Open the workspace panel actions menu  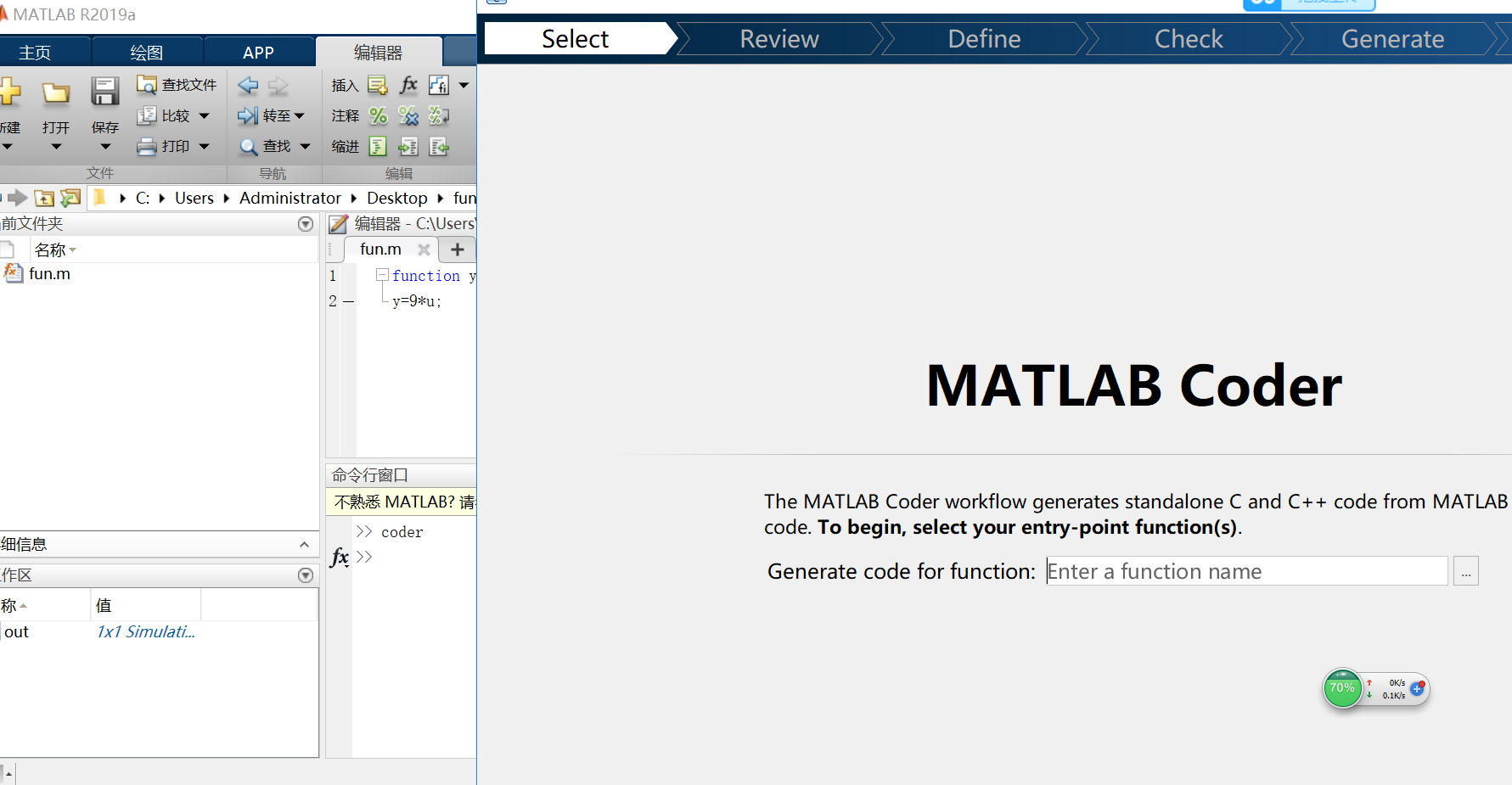[306, 575]
